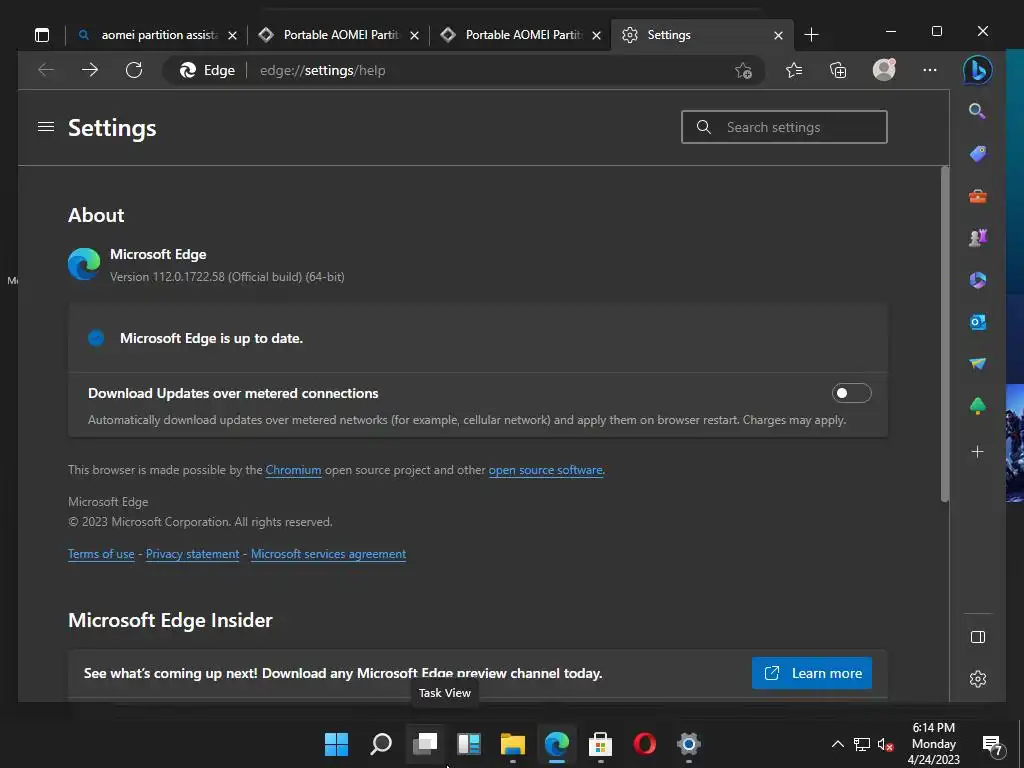Image resolution: width=1024 pixels, height=768 pixels.
Task: Open Bing Chat sidebar button
Action: (x=978, y=70)
